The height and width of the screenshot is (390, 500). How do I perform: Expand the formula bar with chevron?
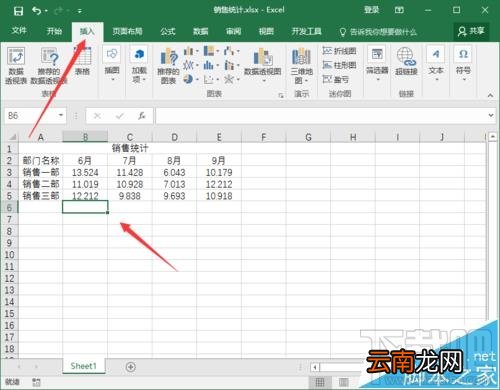(491, 115)
